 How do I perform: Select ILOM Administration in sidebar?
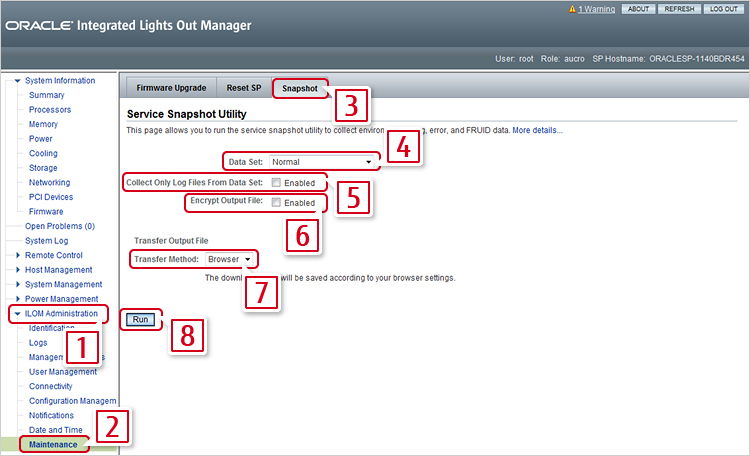61,313
